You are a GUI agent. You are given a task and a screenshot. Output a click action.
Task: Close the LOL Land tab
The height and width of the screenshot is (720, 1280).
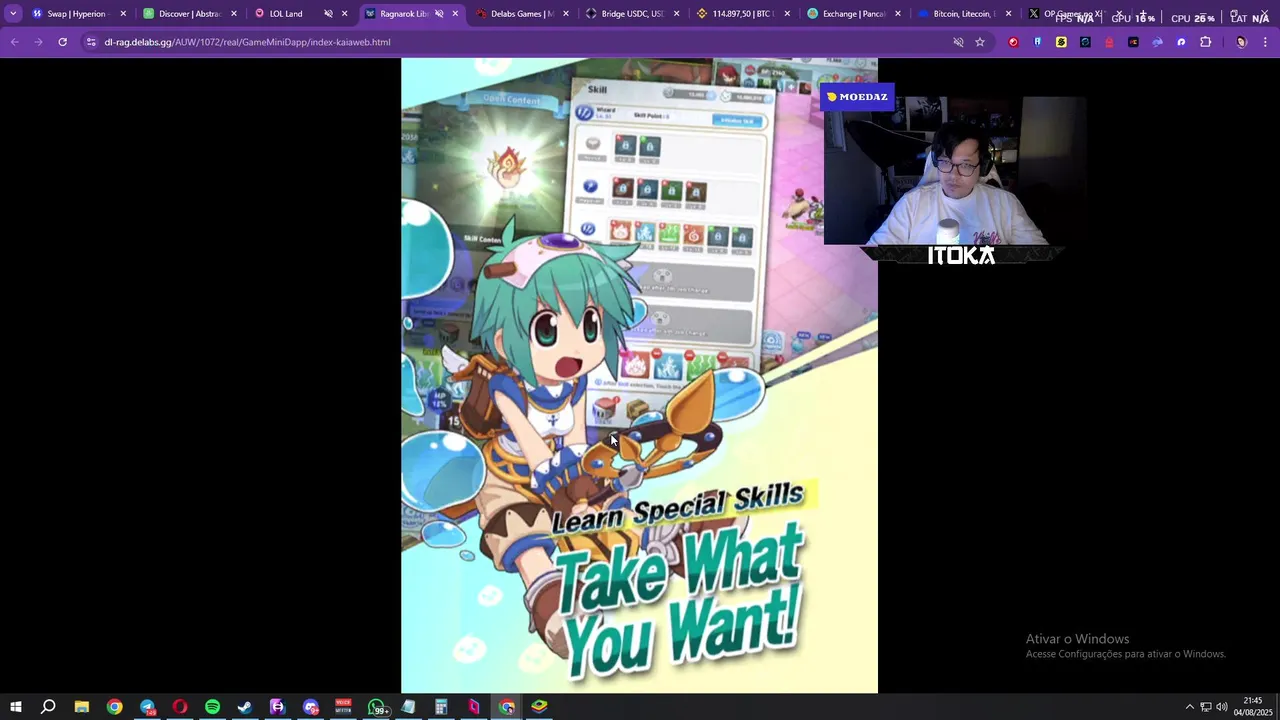pos(345,14)
